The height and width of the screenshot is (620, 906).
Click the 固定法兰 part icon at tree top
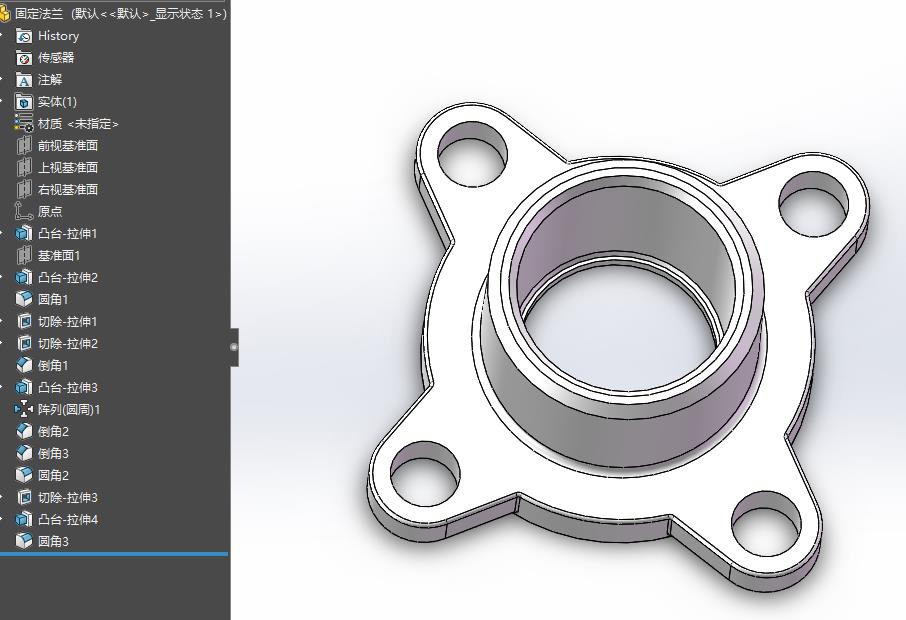tap(5, 13)
